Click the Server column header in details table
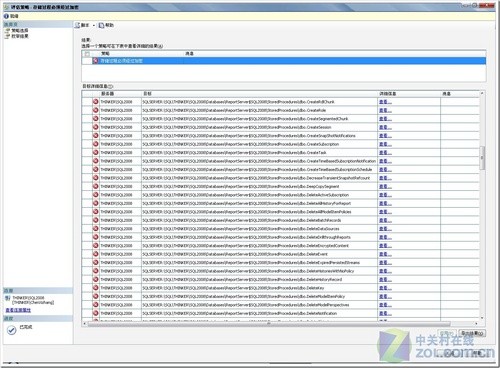The width and height of the screenshot is (500, 368). click(x=120, y=94)
